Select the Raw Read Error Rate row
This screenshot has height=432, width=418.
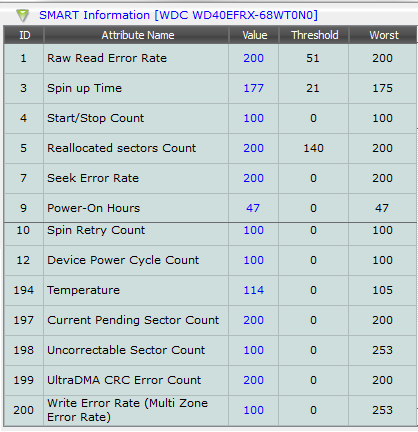pos(210,58)
